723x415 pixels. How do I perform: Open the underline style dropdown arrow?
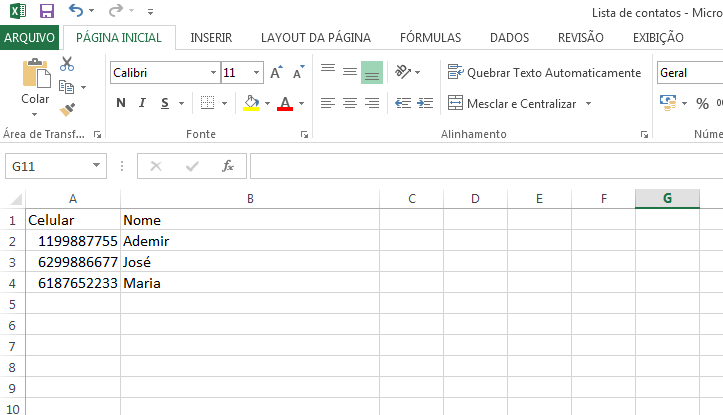pos(181,103)
